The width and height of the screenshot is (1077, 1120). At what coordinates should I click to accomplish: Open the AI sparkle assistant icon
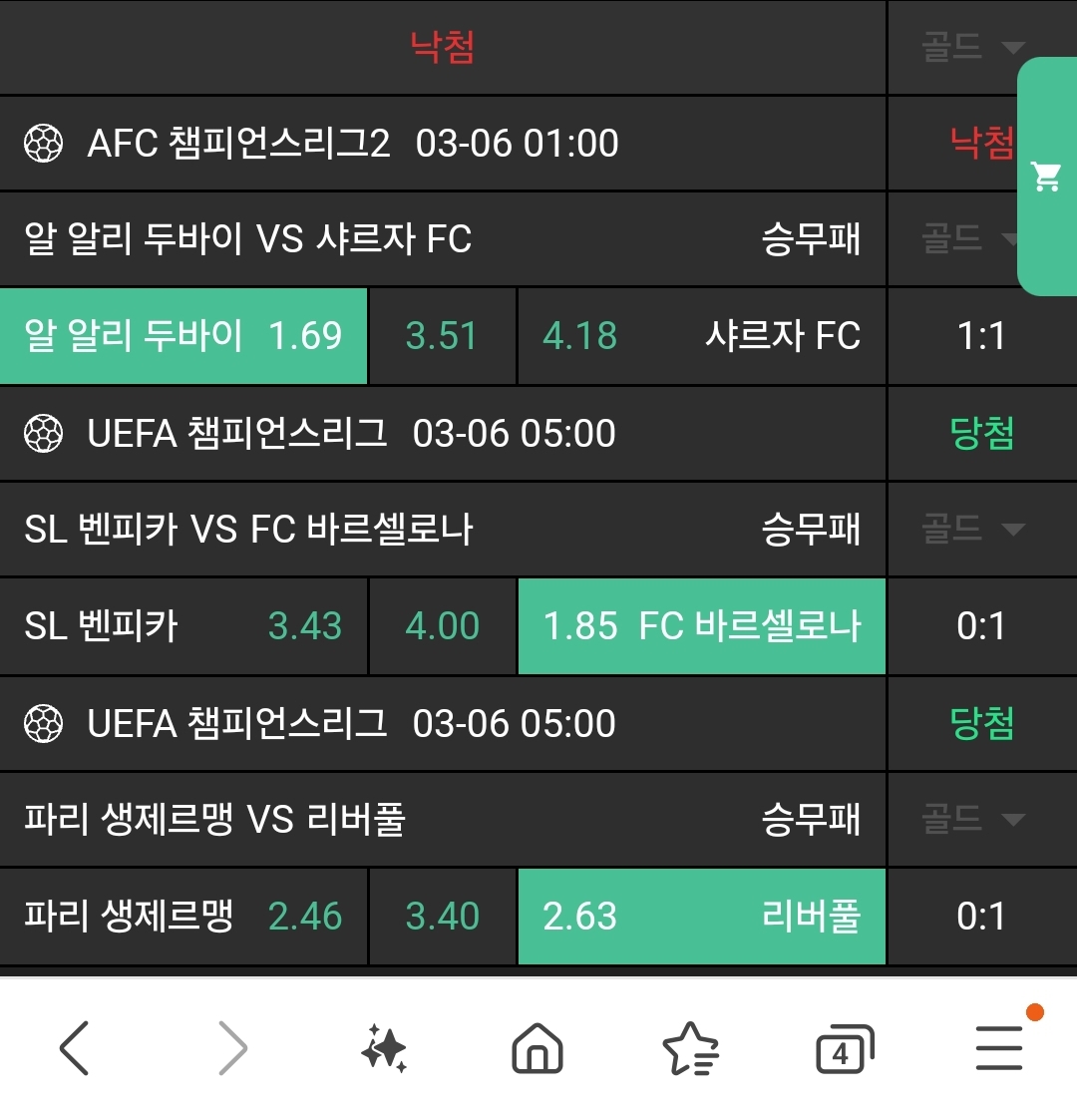coord(384,1048)
